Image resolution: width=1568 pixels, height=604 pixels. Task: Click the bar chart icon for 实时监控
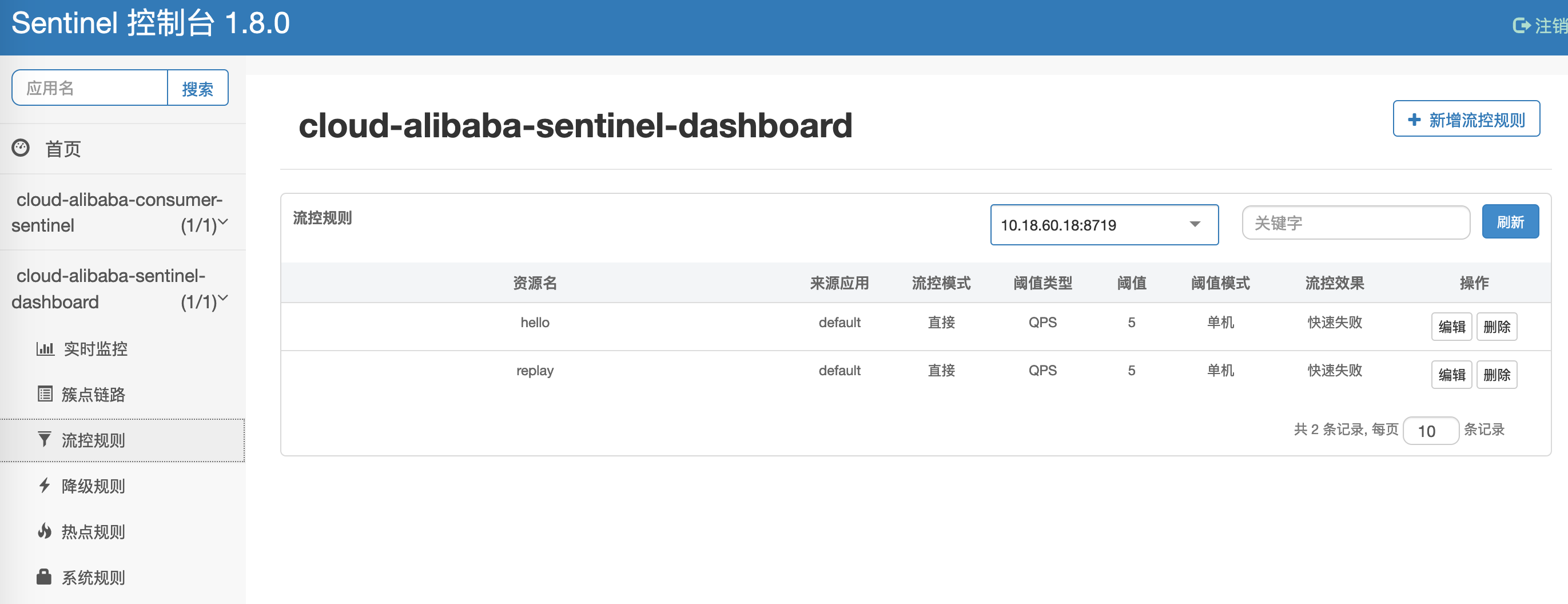click(45, 349)
